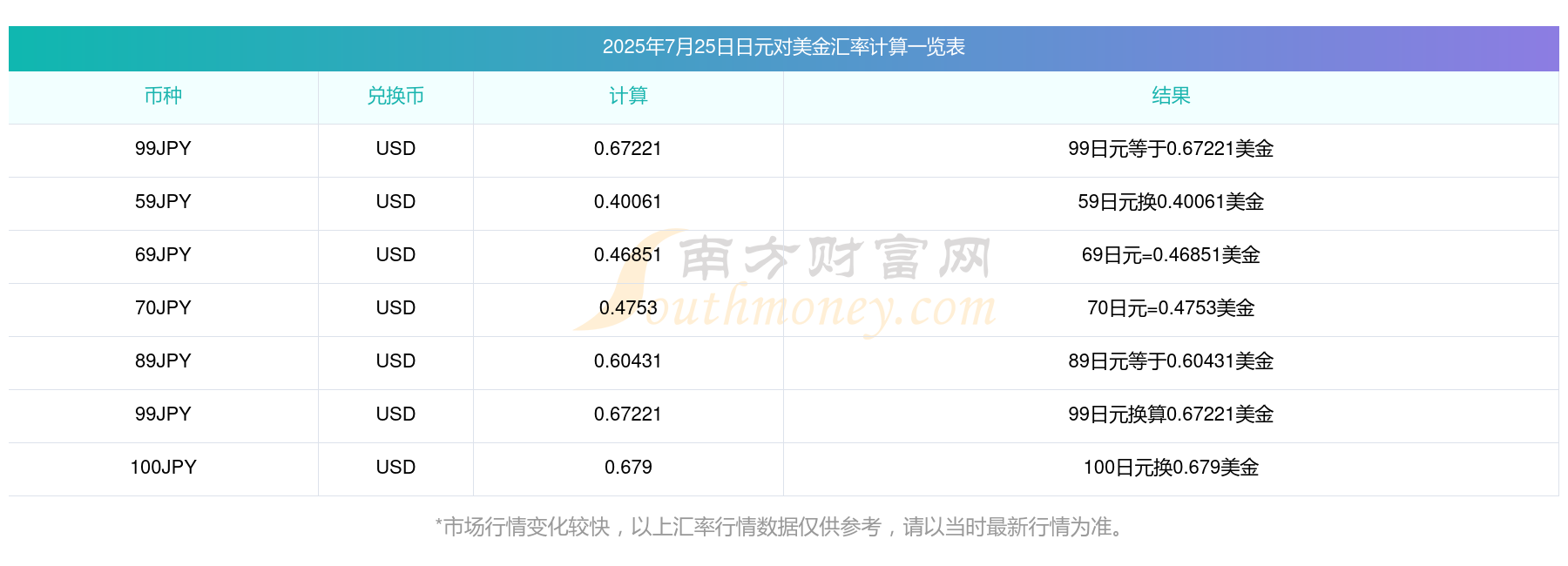Screen dimensions: 1568x566
Task: Select the '币种' column header
Action: (x=163, y=96)
